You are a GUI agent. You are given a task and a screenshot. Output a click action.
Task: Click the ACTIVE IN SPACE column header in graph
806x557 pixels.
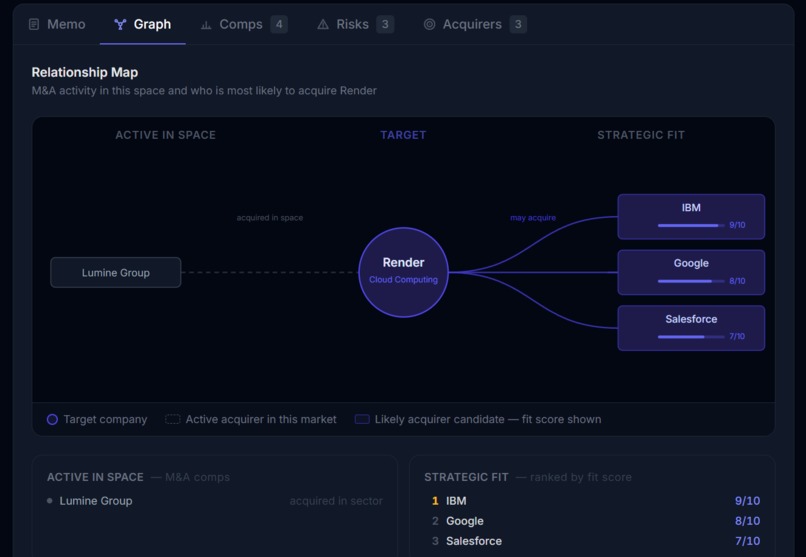click(166, 135)
